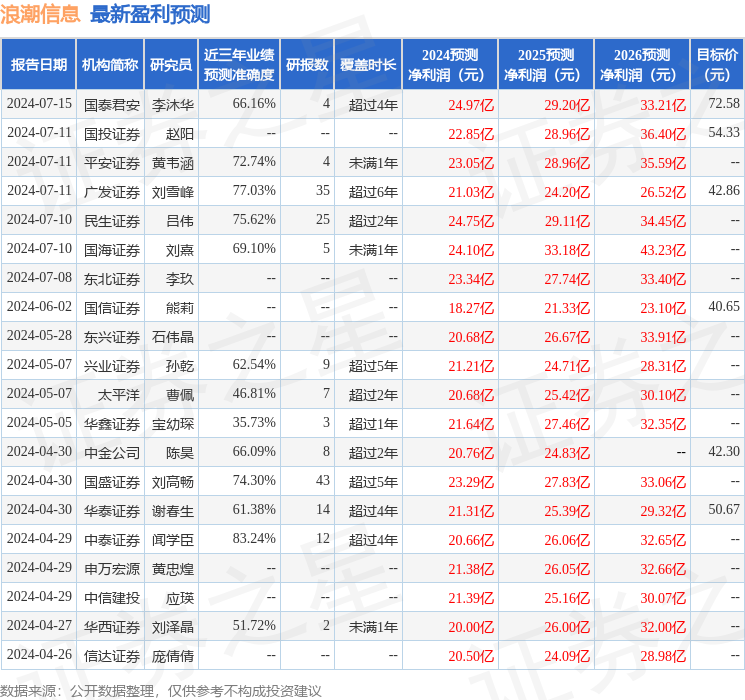Click the date 2024-05-05
This screenshot has width=745, height=700.
[x=39, y=422]
